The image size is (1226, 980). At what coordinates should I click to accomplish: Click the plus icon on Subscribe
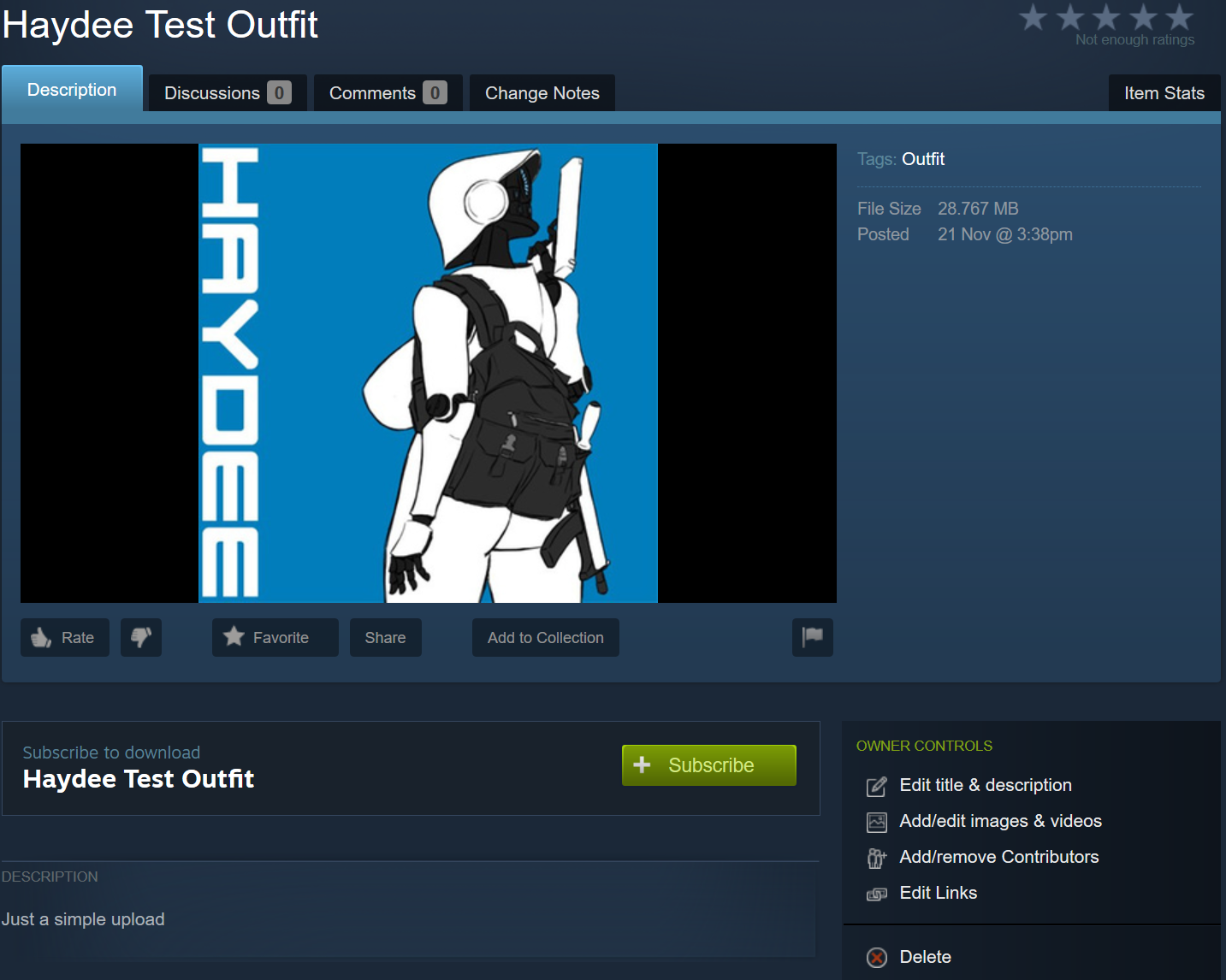pos(642,765)
